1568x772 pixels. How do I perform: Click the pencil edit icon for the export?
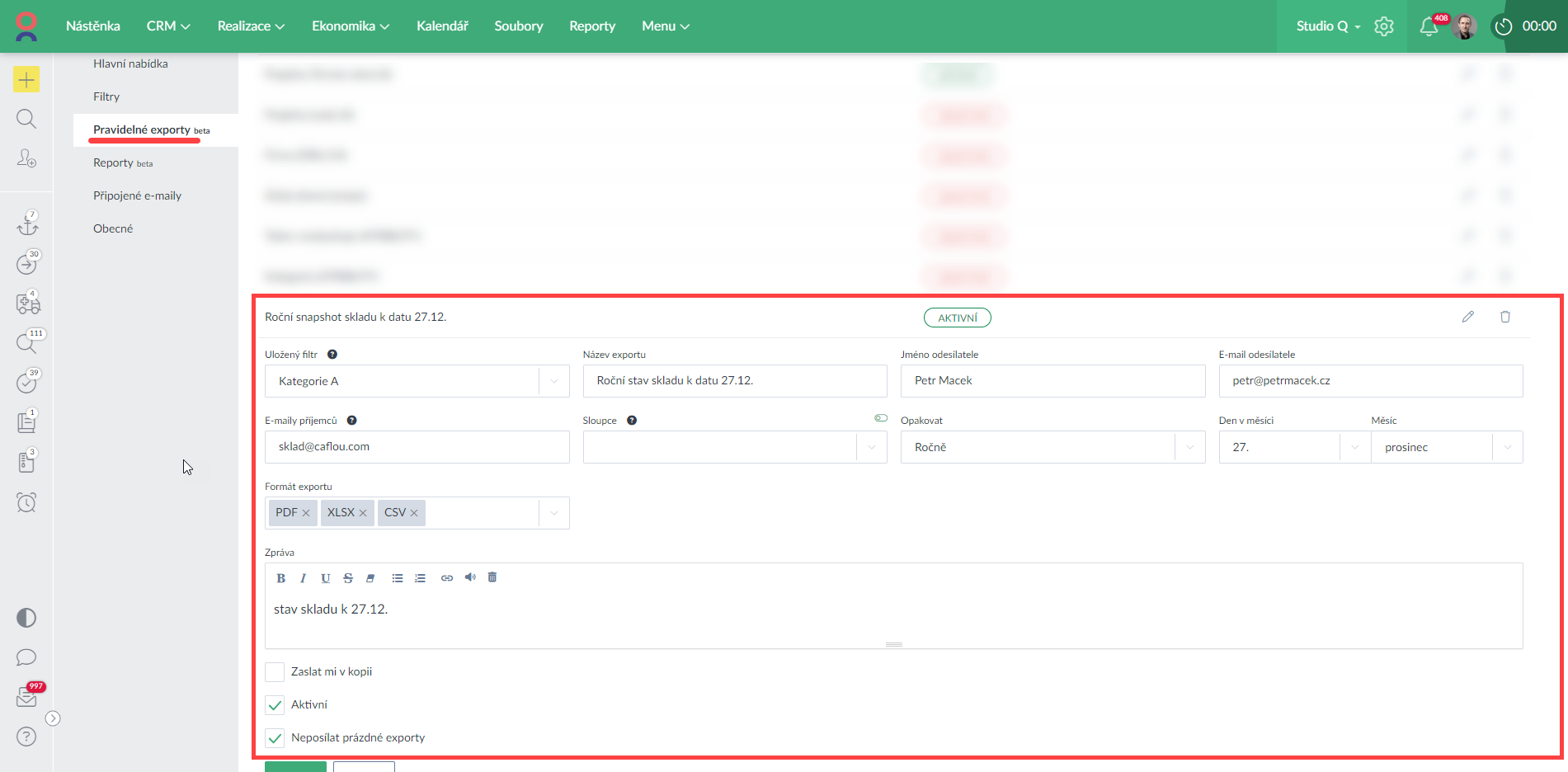1467,317
